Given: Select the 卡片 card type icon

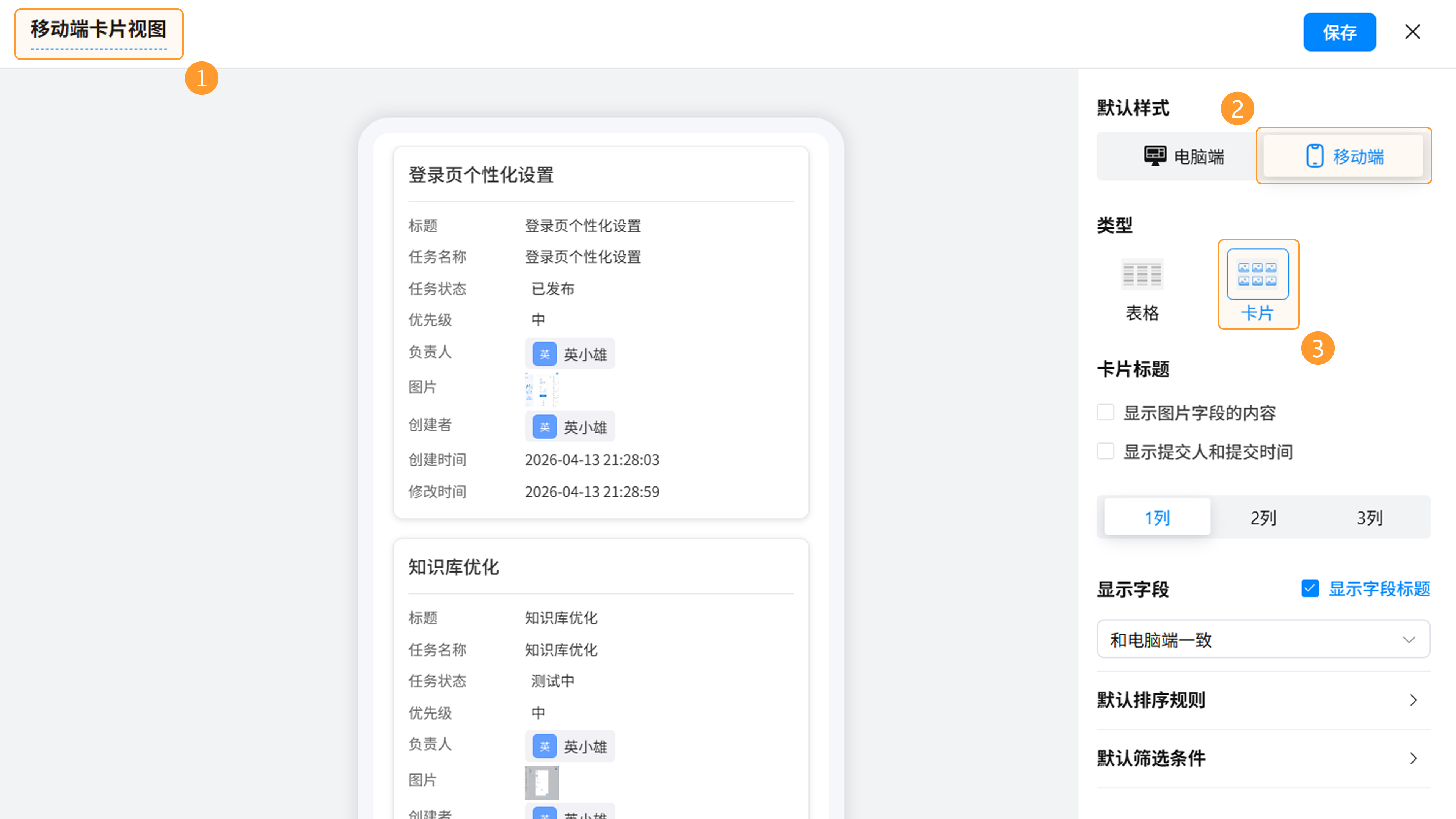Looking at the screenshot, I should coord(1257,275).
